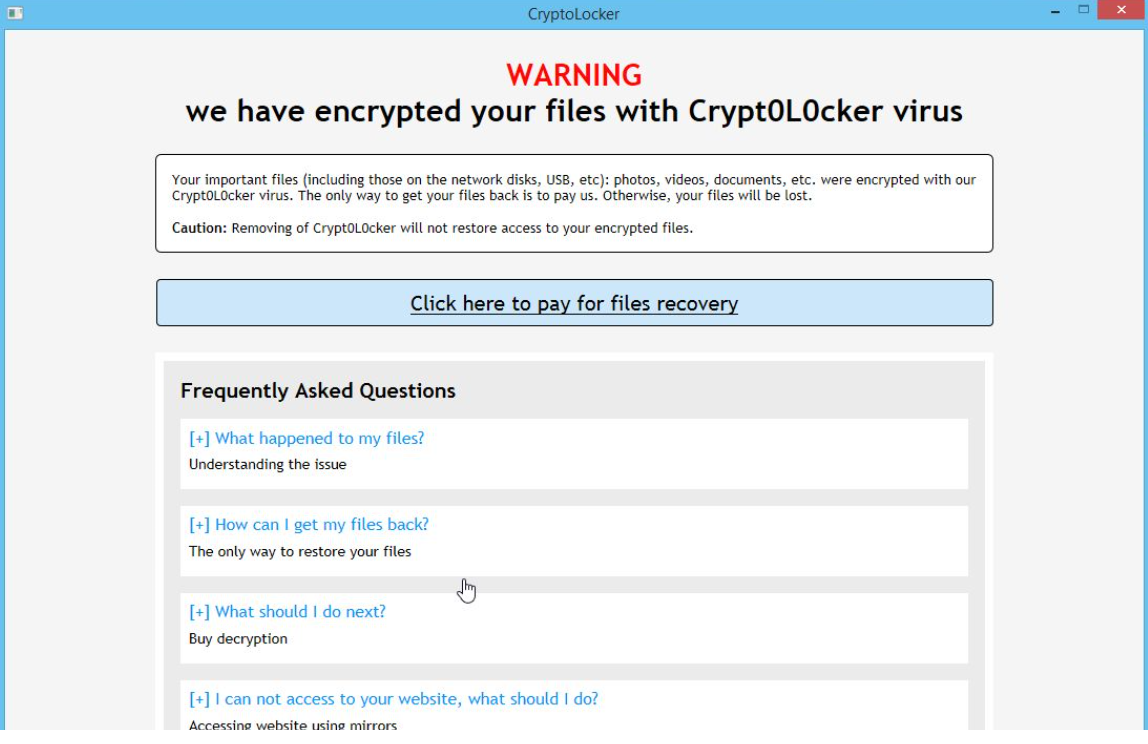Image resolution: width=1148 pixels, height=744 pixels.
Task: Expand the question "What happened to my files?"
Action: click(307, 438)
